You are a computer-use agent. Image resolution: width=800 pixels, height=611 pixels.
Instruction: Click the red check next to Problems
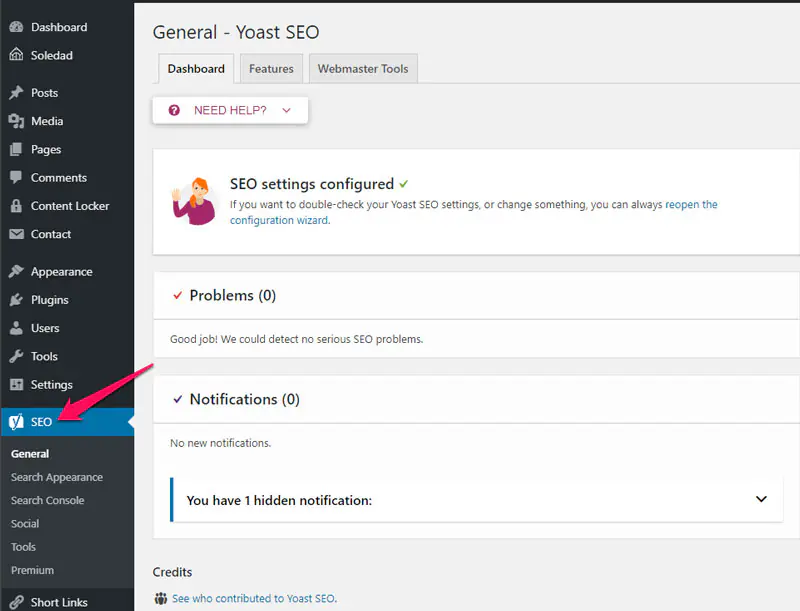pos(178,295)
